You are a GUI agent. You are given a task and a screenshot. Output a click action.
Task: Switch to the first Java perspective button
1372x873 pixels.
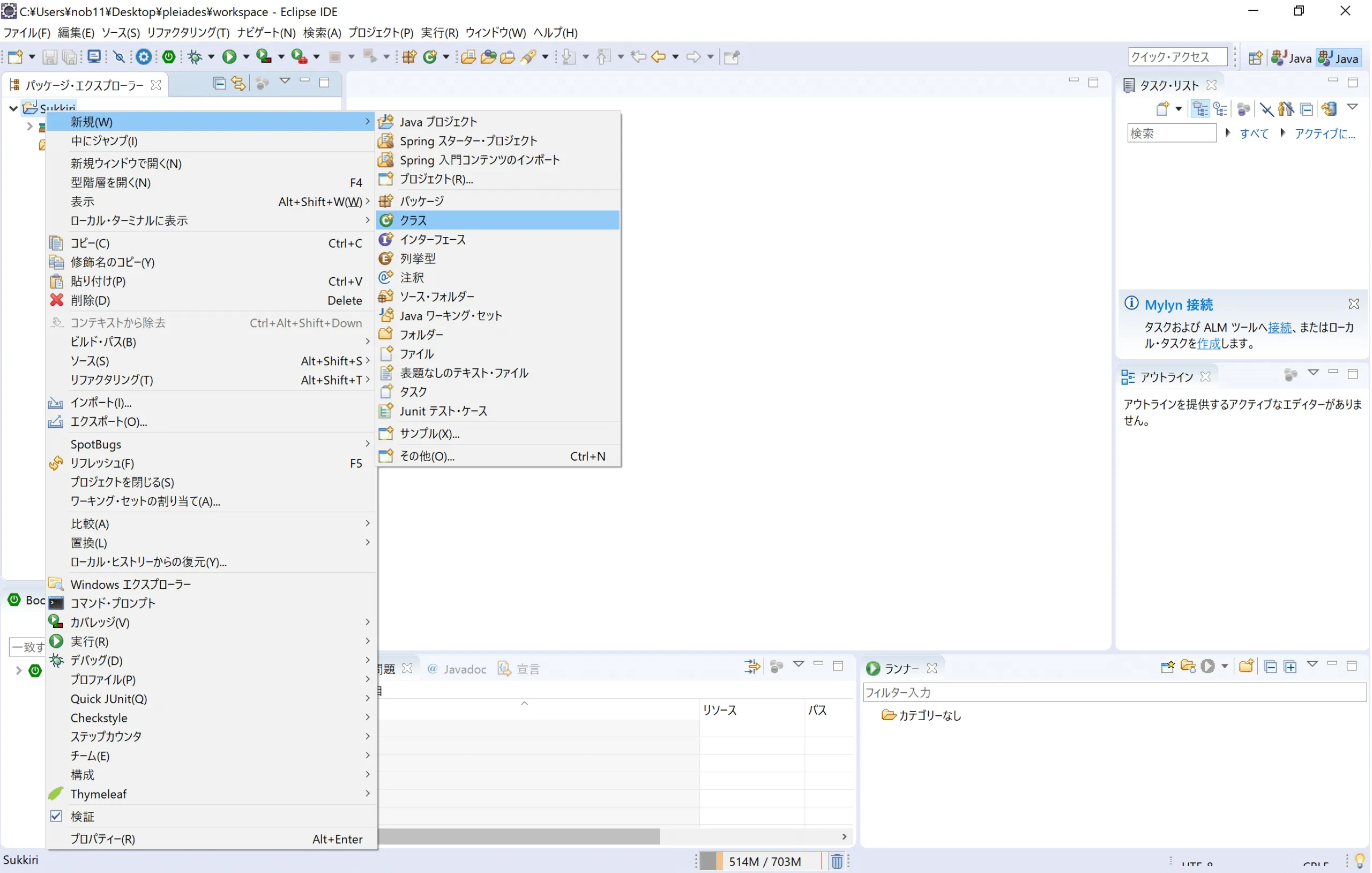click(1292, 58)
